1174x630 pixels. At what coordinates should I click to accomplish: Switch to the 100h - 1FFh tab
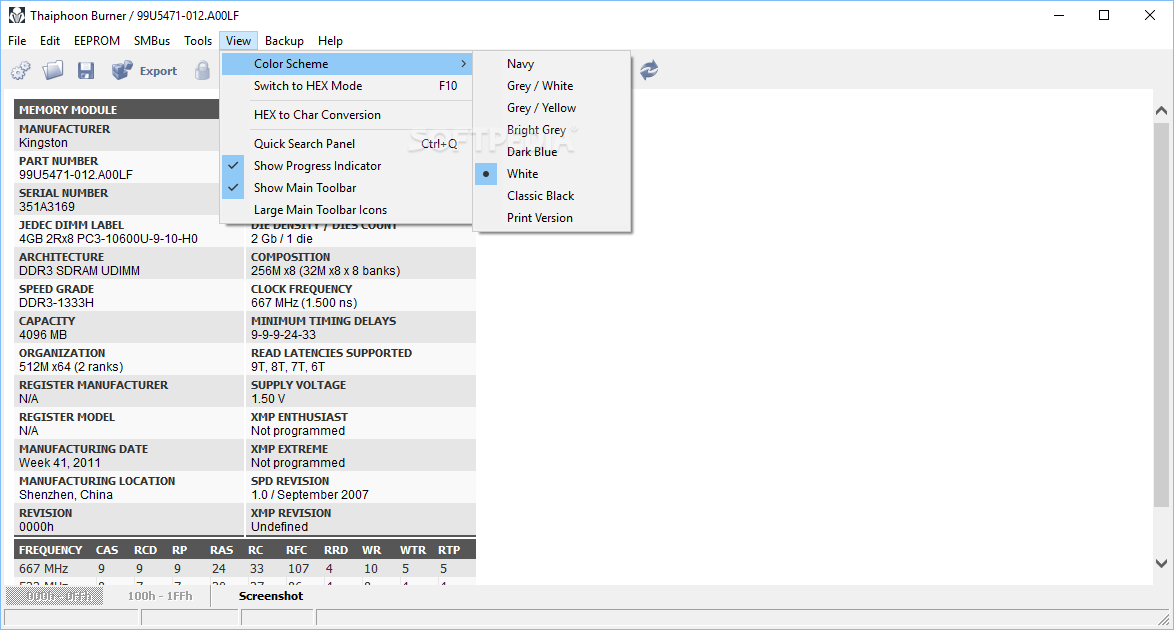[x=159, y=596]
